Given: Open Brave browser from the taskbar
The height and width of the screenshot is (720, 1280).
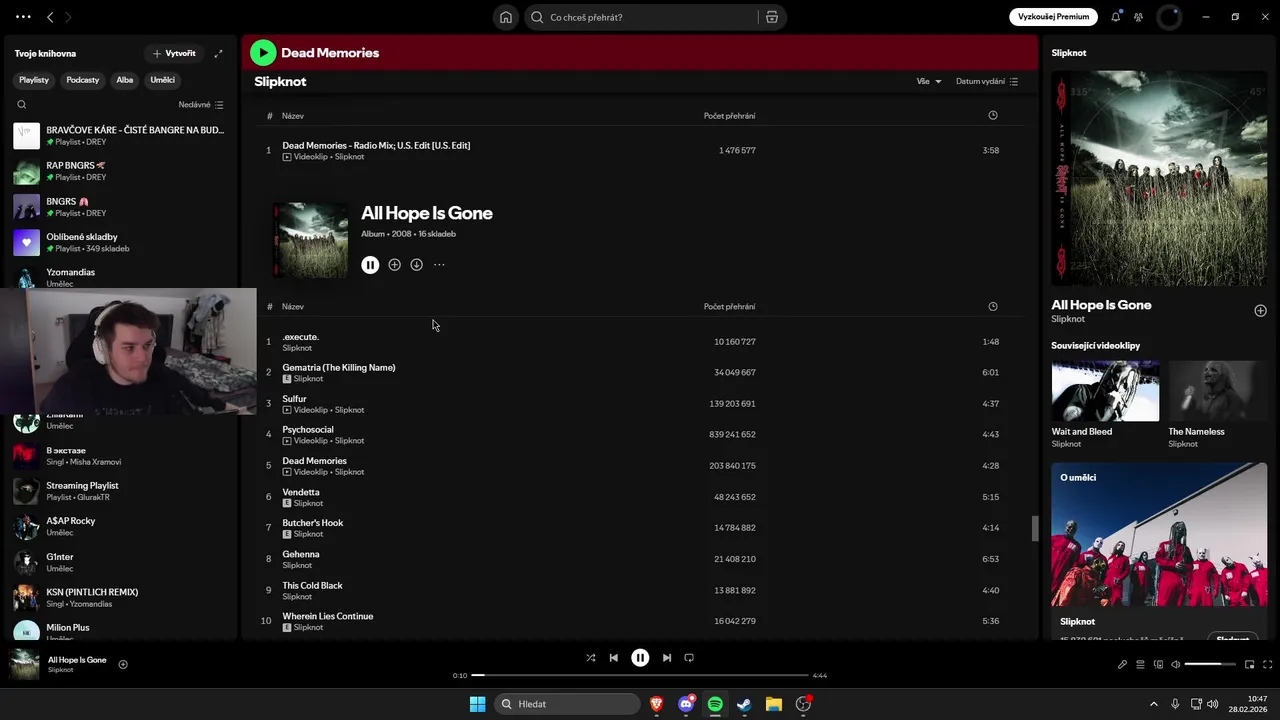Looking at the screenshot, I should (657, 704).
